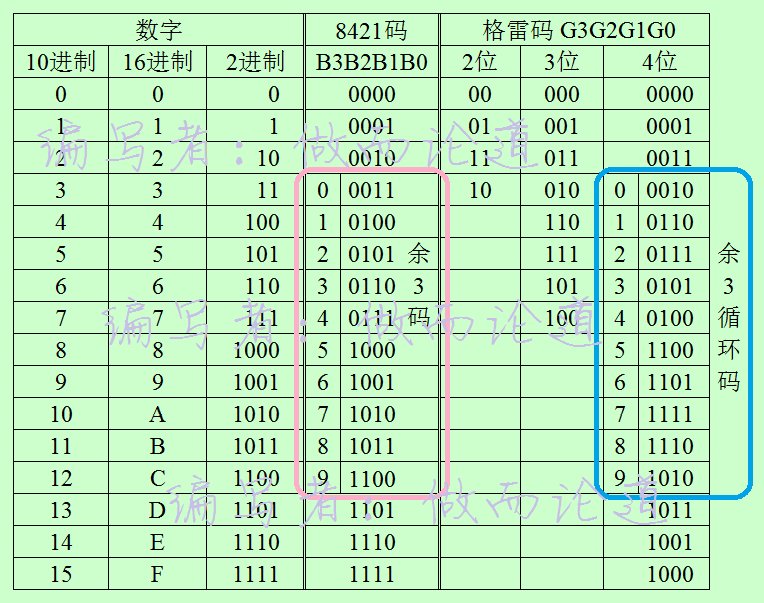Click the '码' character inside the pink box
Image resolution: width=764 pixels, height=603 pixels.
(x=419, y=318)
